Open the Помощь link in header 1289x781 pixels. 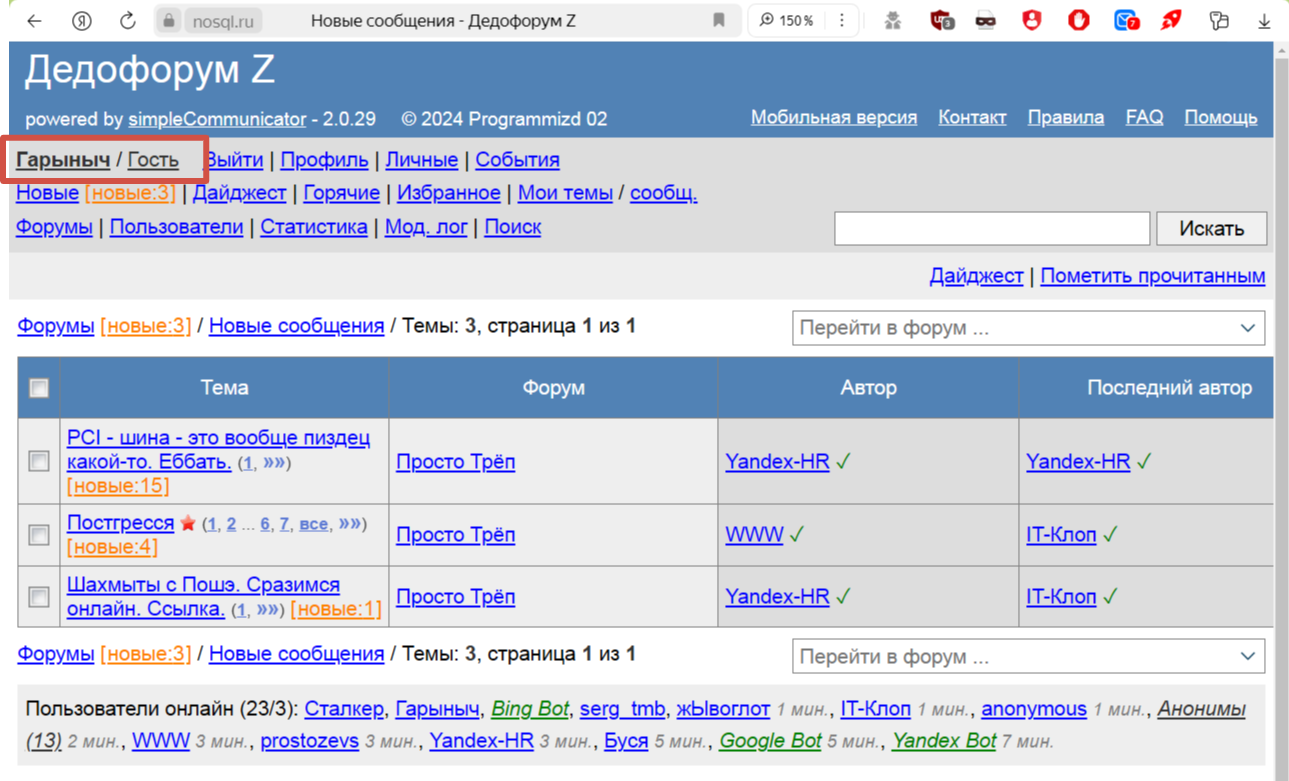click(1221, 117)
